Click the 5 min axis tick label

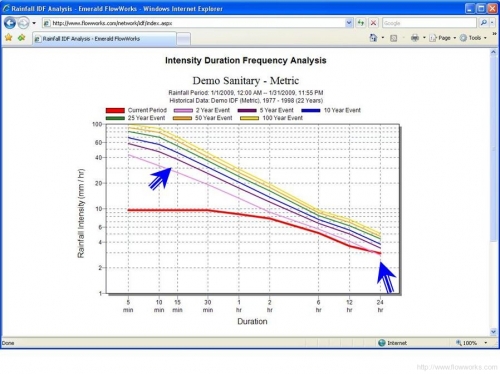coord(128,306)
